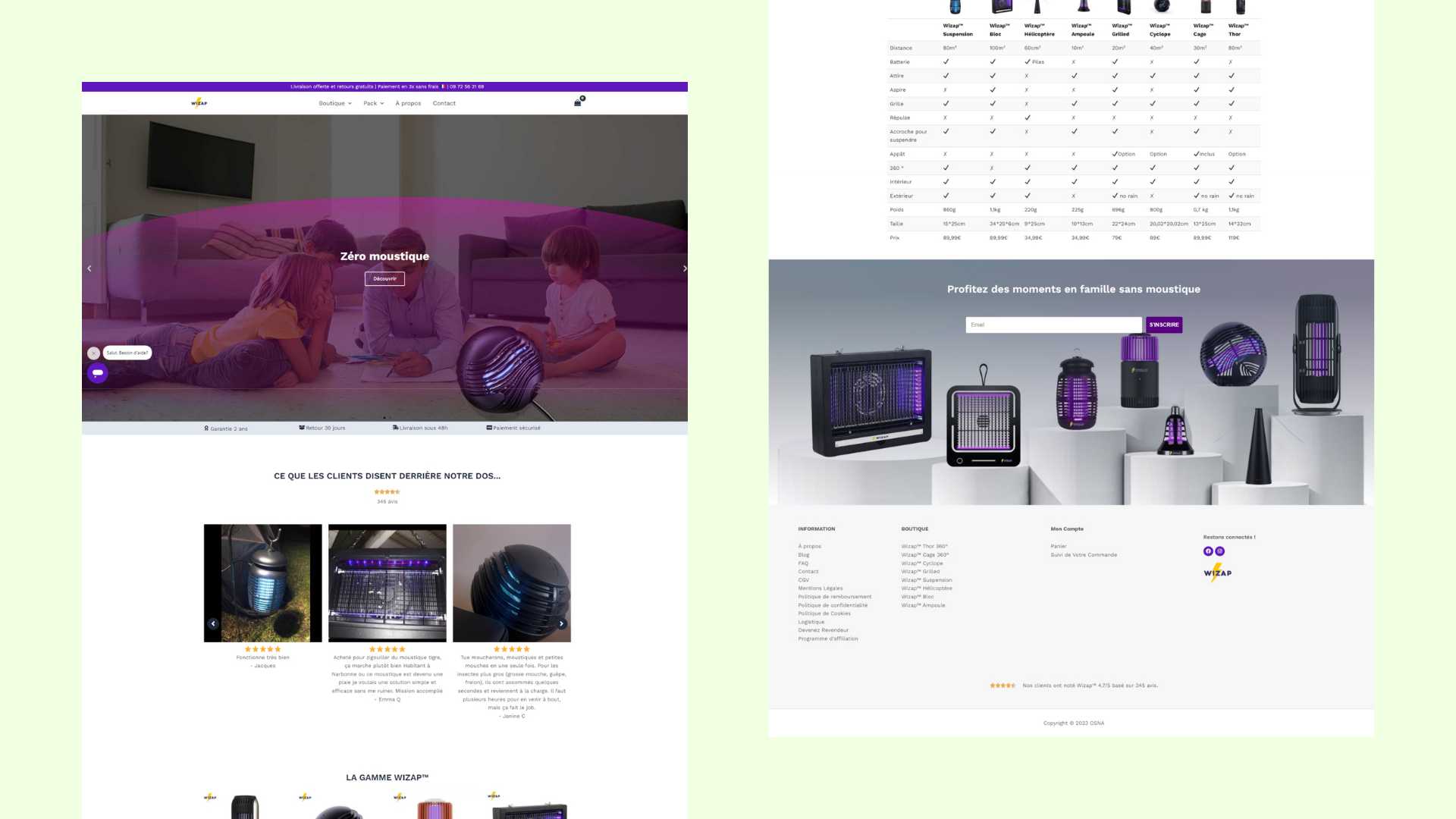1456x819 pixels.
Task: Go to next hero slide arrow
Action: click(x=685, y=268)
